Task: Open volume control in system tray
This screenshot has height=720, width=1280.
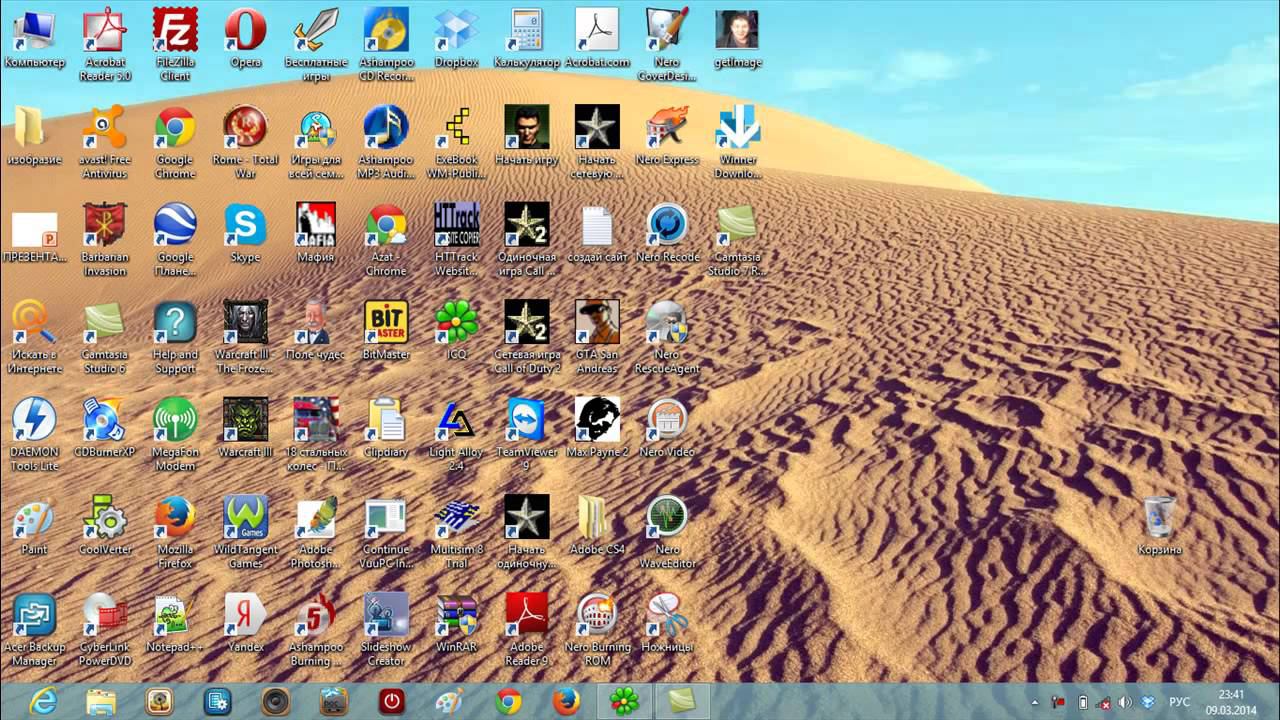Action: [1126, 702]
